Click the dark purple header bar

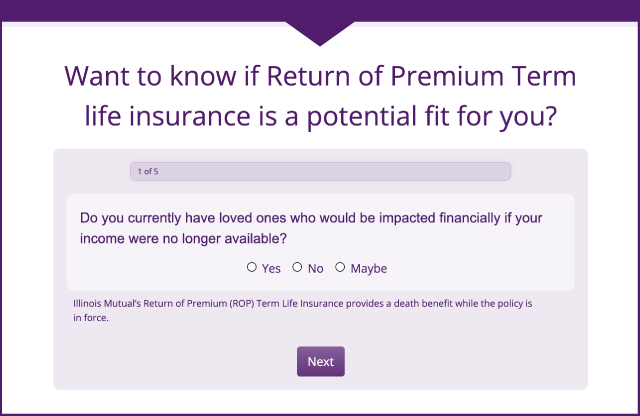click(320, 11)
